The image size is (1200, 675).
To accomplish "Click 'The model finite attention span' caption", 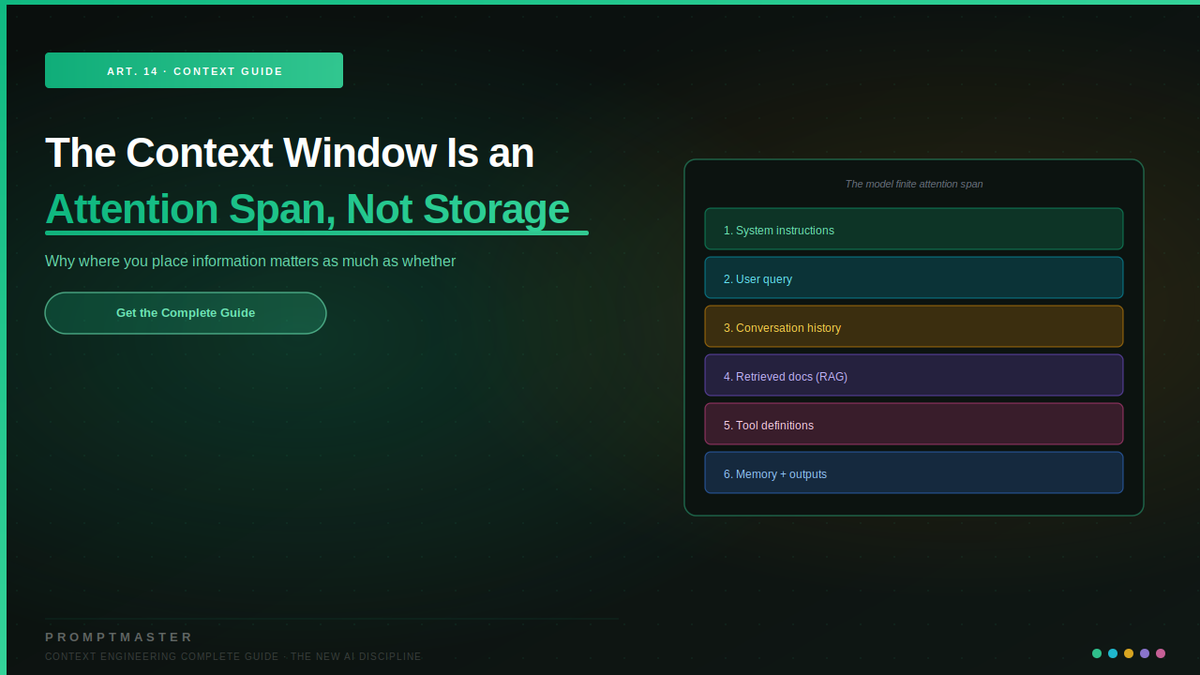I will [914, 184].
